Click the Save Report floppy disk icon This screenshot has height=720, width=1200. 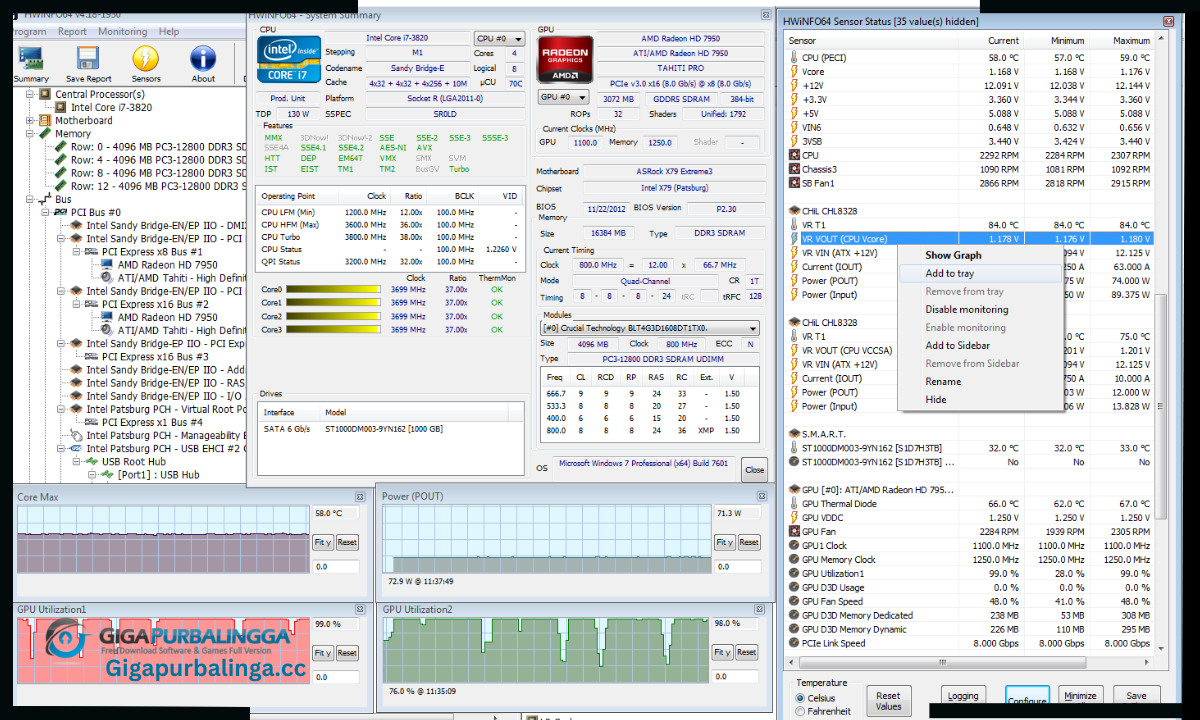tap(88, 58)
